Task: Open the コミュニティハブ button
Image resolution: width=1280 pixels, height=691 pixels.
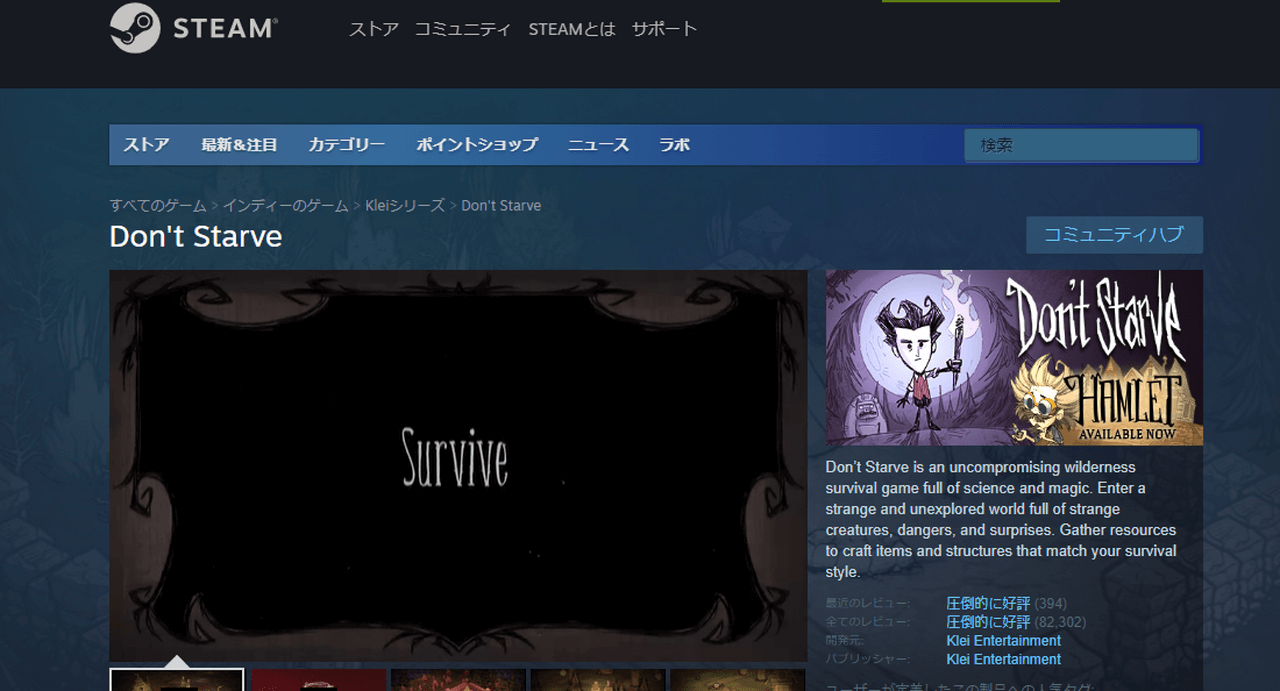Action: pos(1114,235)
